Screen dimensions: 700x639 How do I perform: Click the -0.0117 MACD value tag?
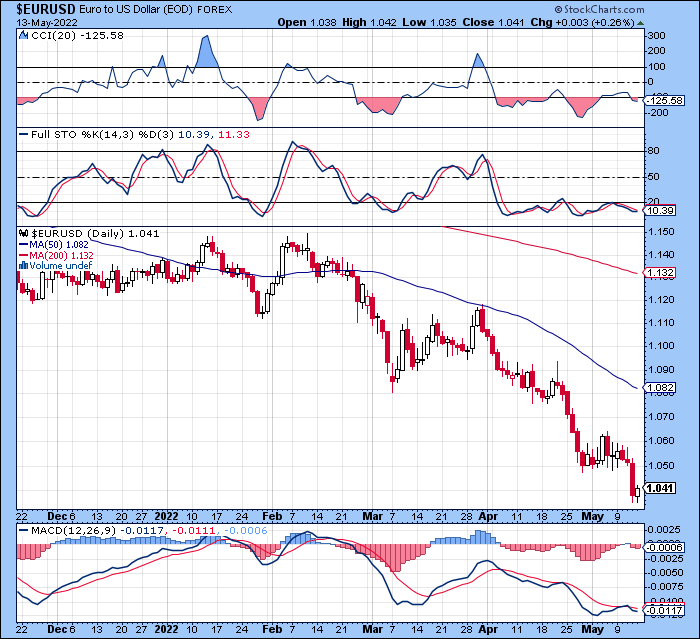pyautogui.click(x=664, y=610)
